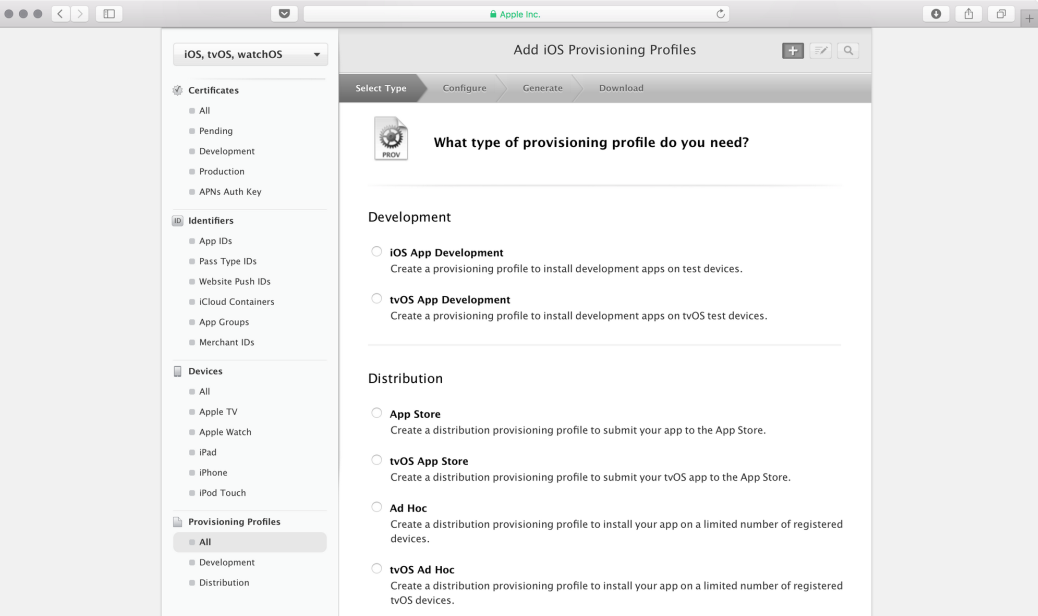The width and height of the screenshot is (1038, 616).
Task: Click the add profile plus icon
Action: (x=793, y=50)
